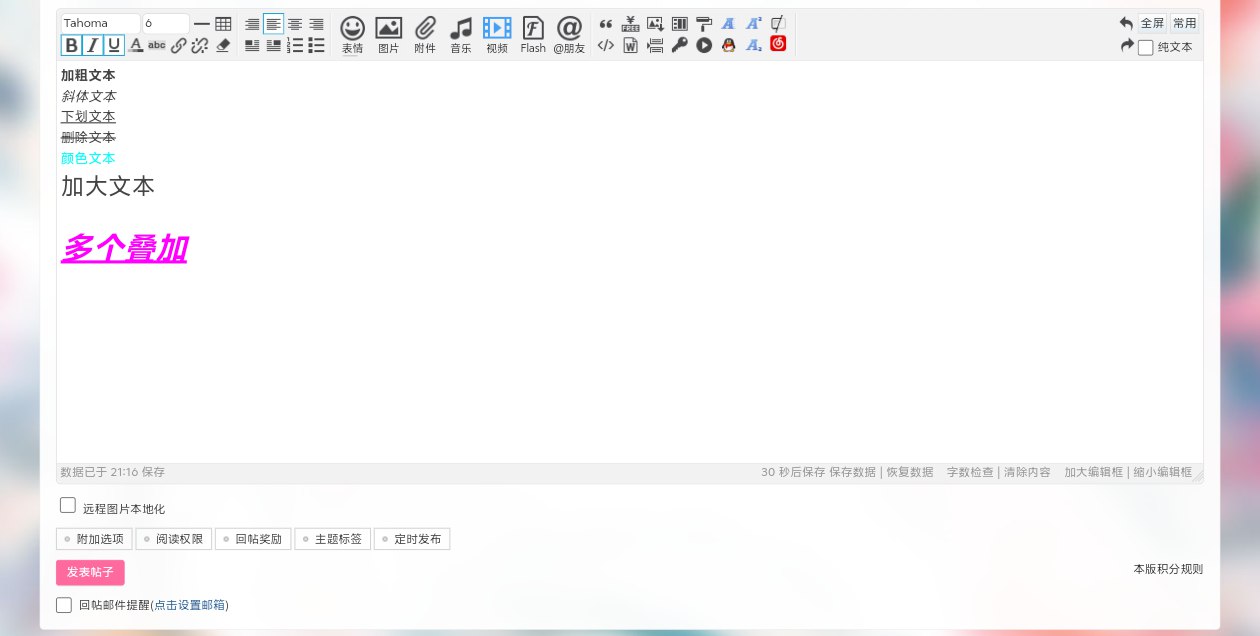Image resolution: width=1260 pixels, height=636 pixels.
Task: Submit post with 发表帖子 button
Action: [90, 572]
